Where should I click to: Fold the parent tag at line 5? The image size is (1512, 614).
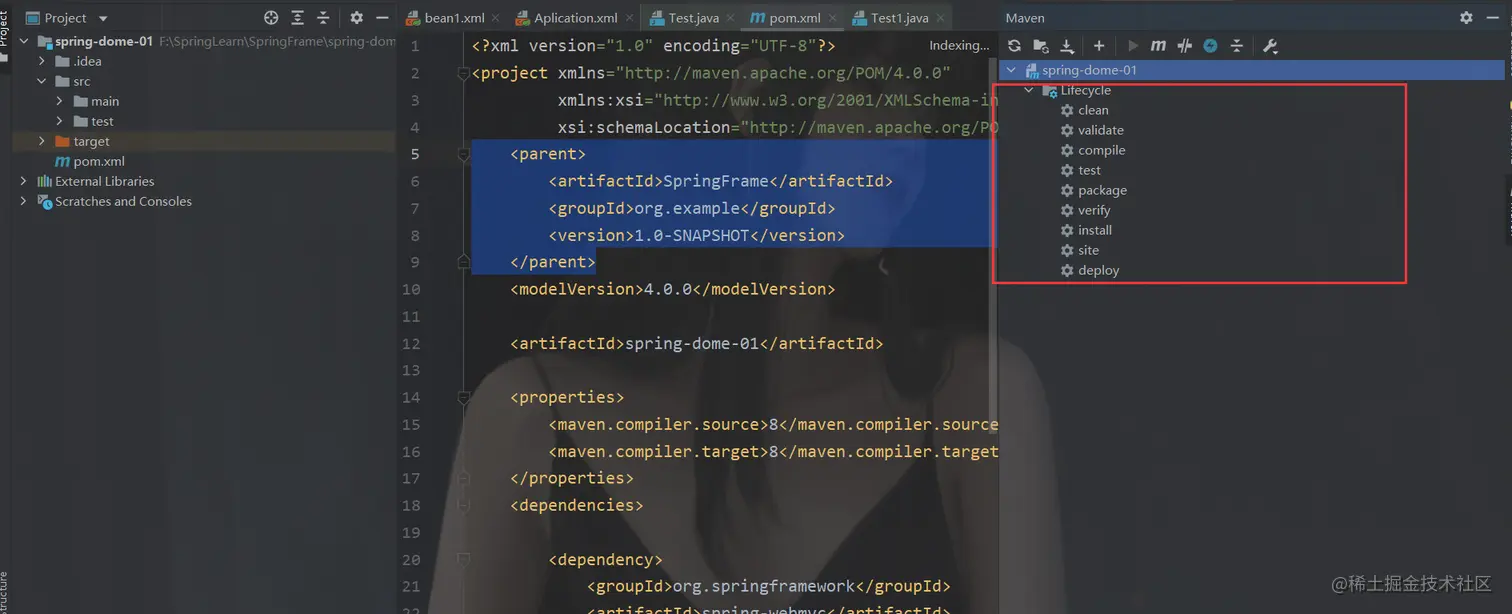click(463, 155)
